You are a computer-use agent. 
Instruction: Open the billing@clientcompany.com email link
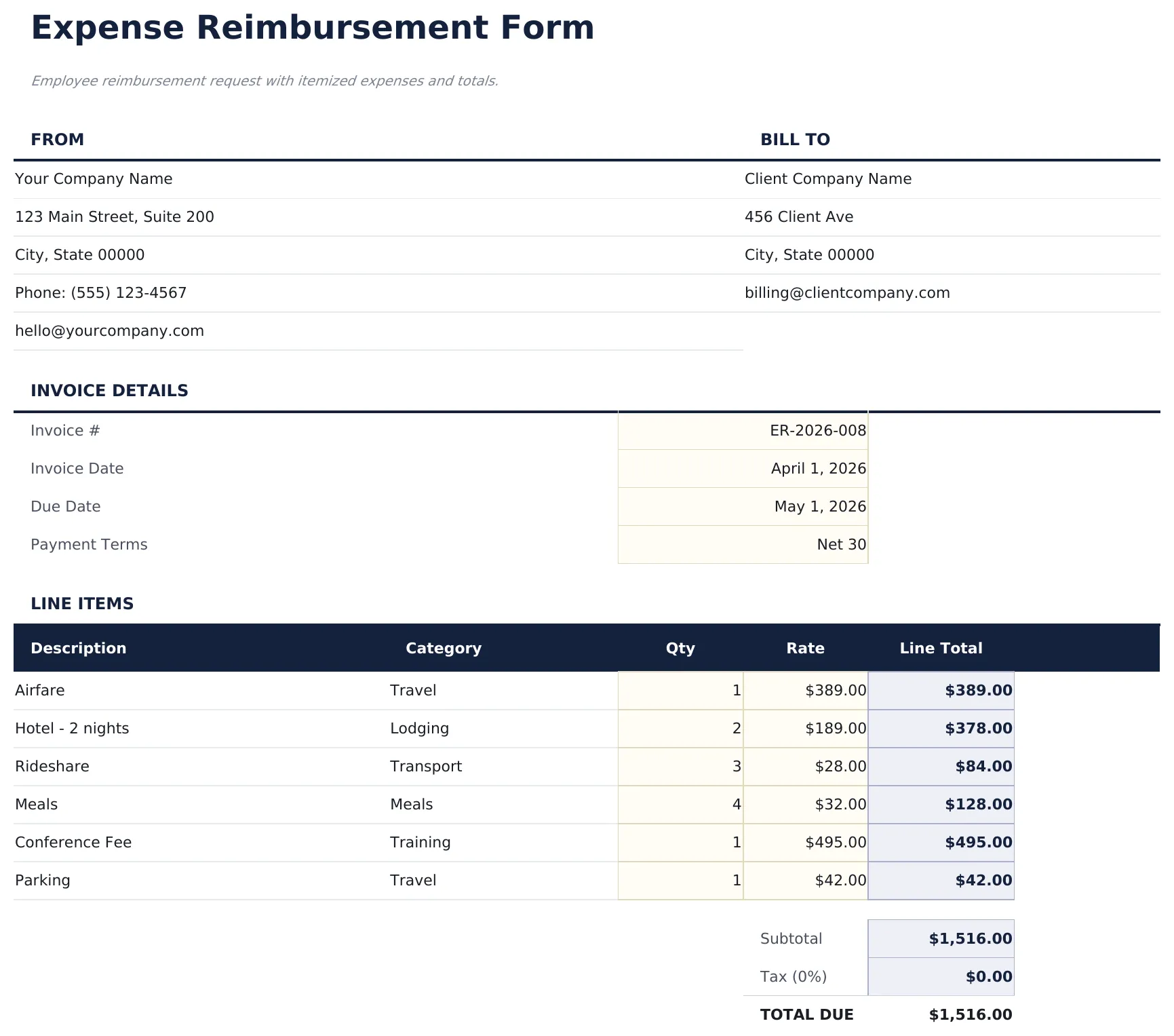pyautogui.click(x=848, y=292)
